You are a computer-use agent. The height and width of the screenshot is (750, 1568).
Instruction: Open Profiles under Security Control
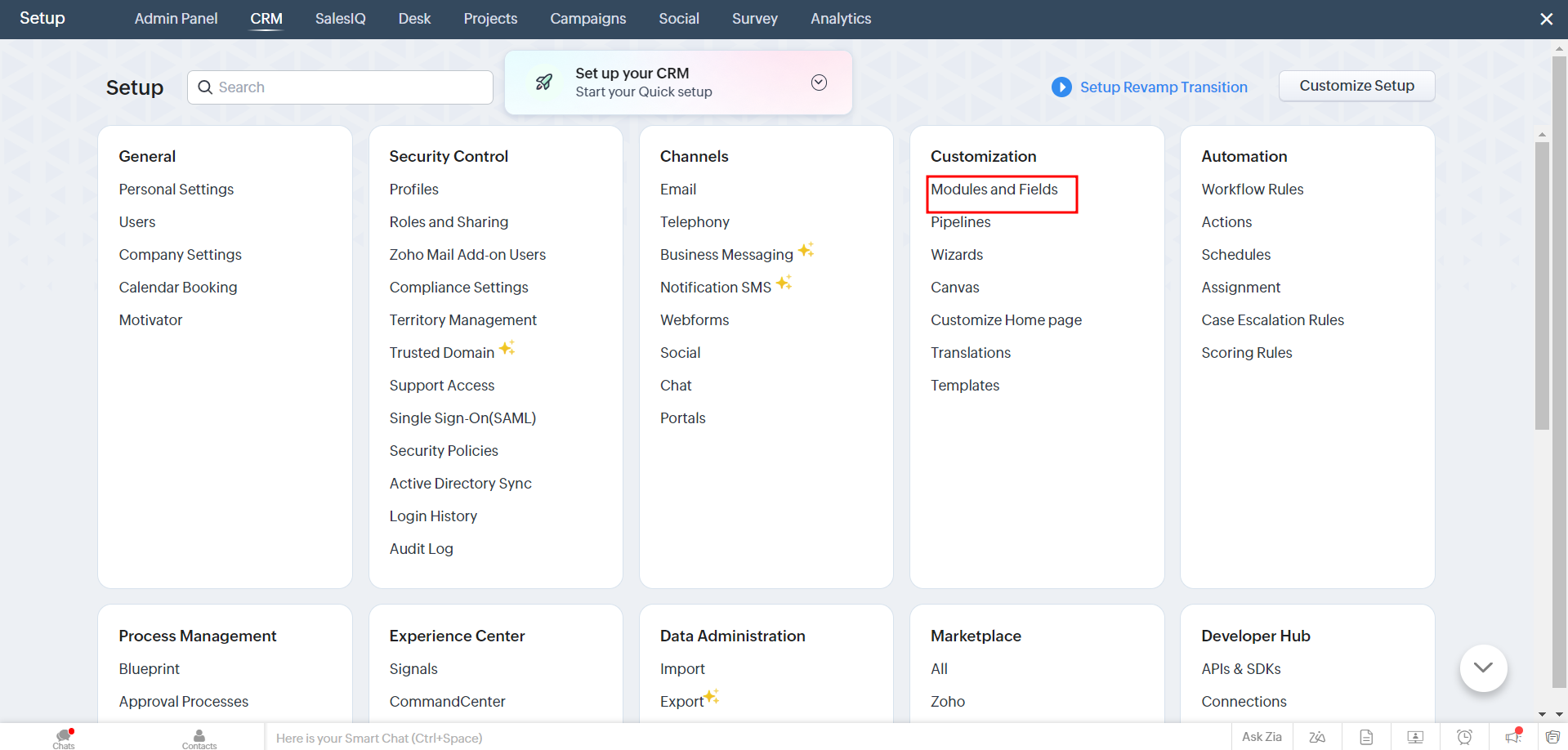coord(413,190)
